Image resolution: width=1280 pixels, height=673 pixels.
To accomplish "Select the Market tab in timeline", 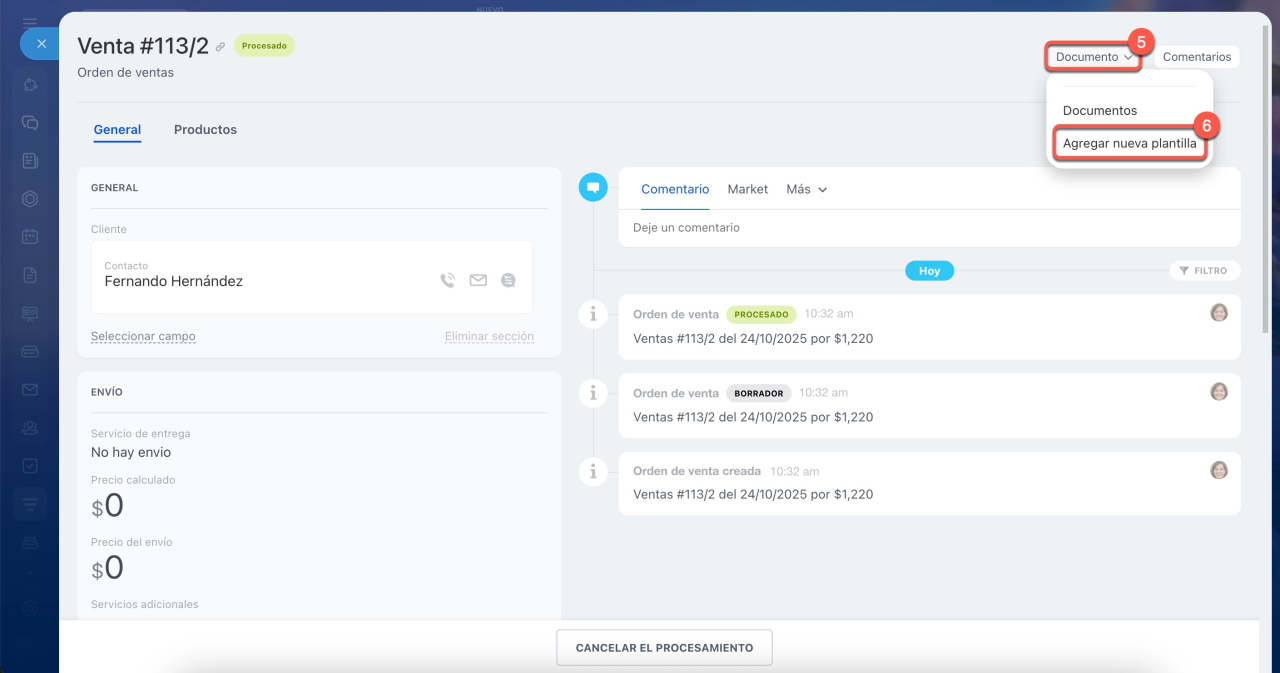I will pos(747,189).
